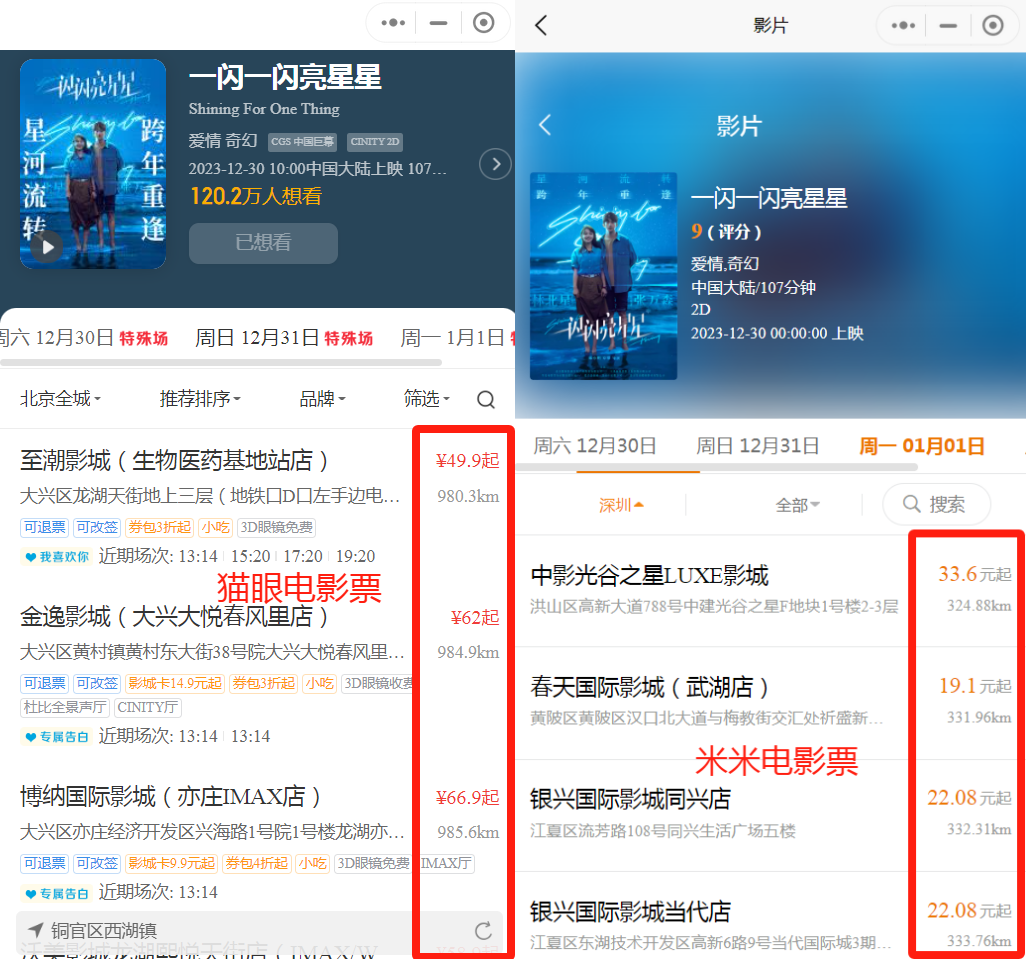Expand the 筛选 filter dropdown
The height and width of the screenshot is (959, 1026).
(x=427, y=398)
